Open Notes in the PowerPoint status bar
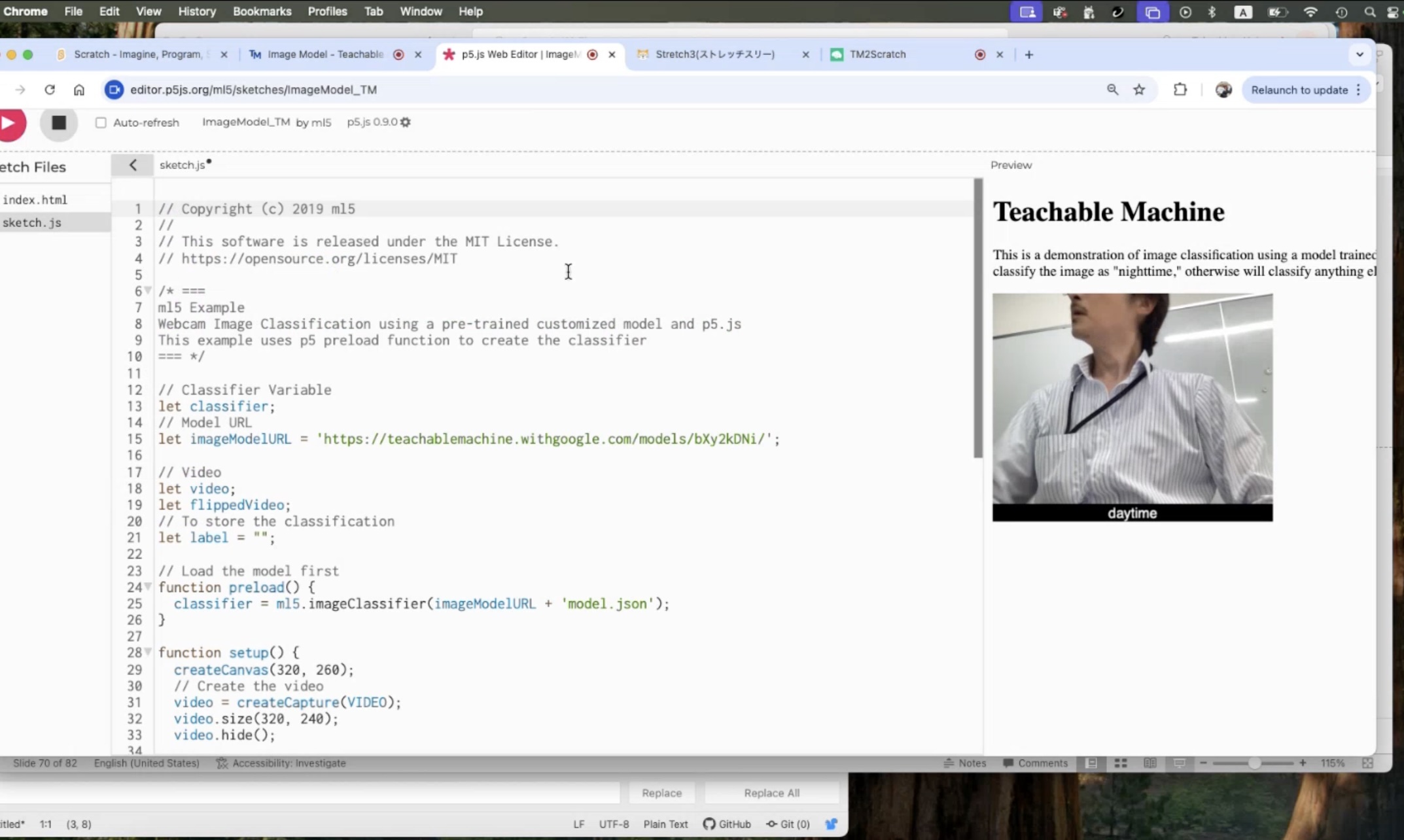The width and height of the screenshot is (1404, 840). pos(964,763)
